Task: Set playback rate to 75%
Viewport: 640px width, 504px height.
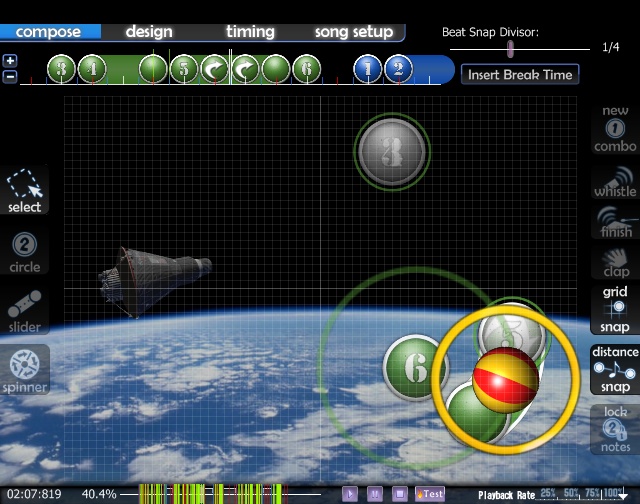Action: pyautogui.click(x=593, y=493)
